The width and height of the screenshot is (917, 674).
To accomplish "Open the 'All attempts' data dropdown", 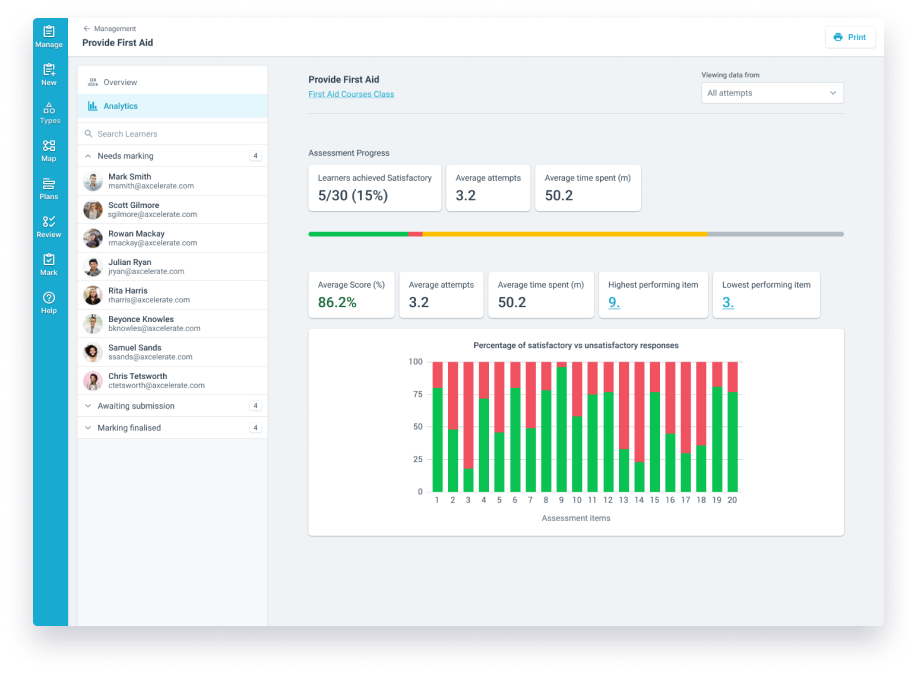I will [772, 93].
